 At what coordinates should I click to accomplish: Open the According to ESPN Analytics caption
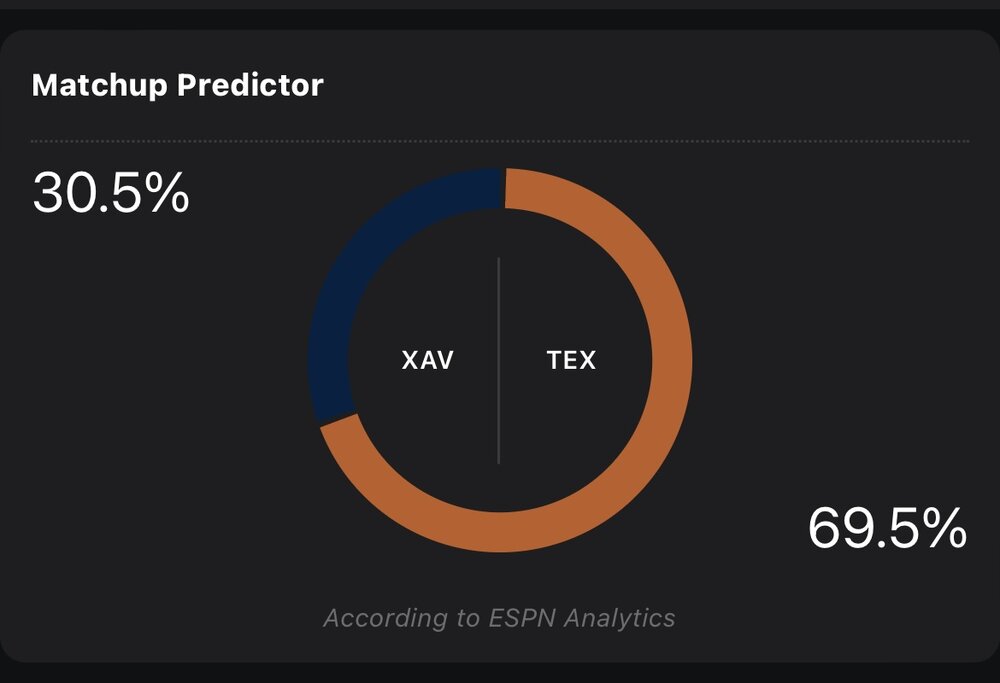click(x=499, y=618)
